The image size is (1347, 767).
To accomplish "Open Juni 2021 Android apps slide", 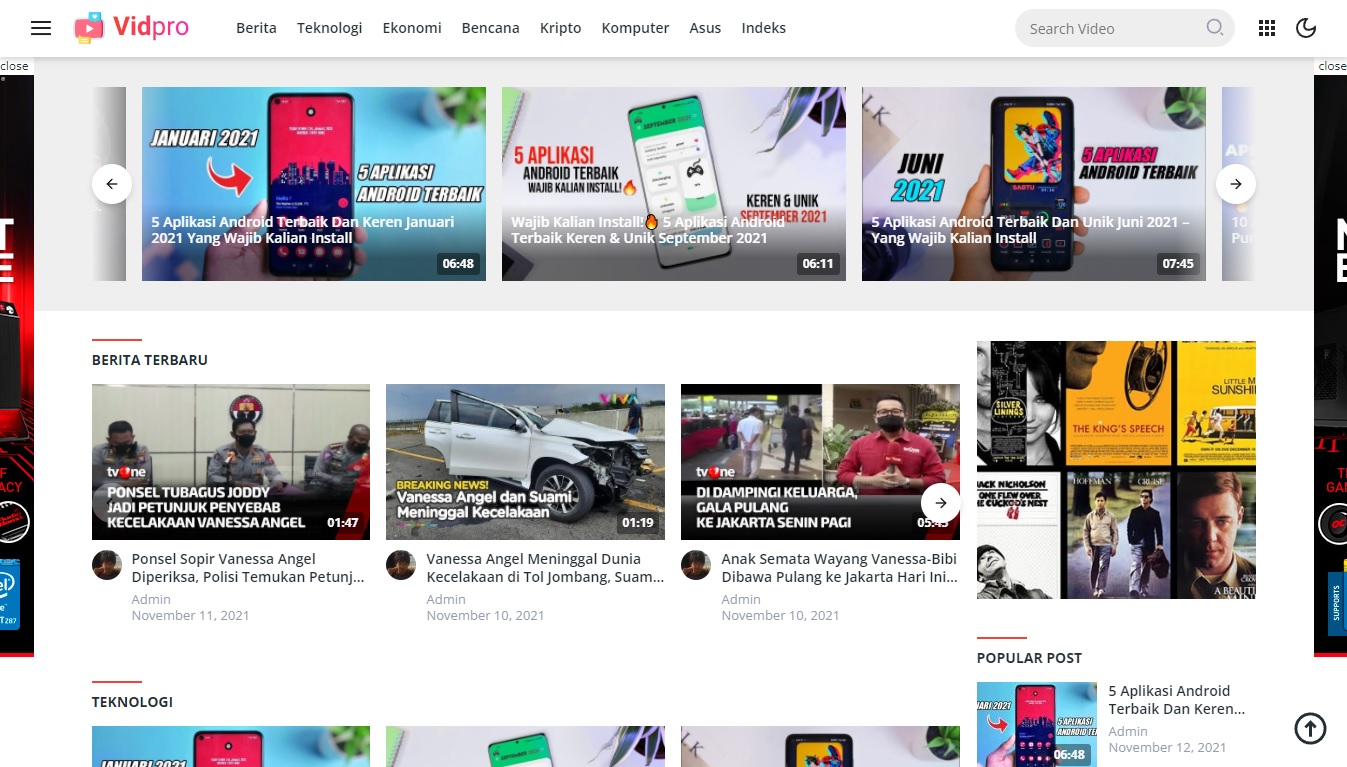I will (x=1034, y=184).
